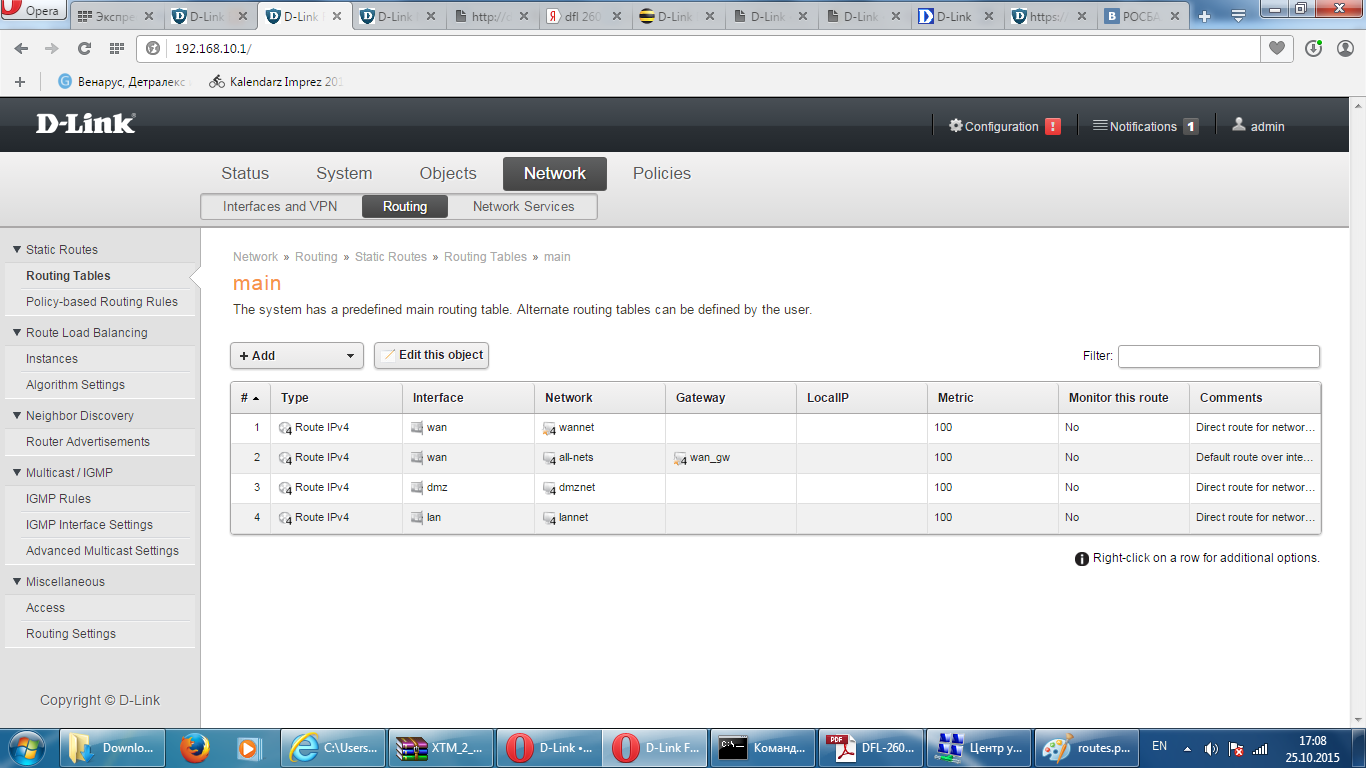Click the all-nets network object icon

coord(549,458)
